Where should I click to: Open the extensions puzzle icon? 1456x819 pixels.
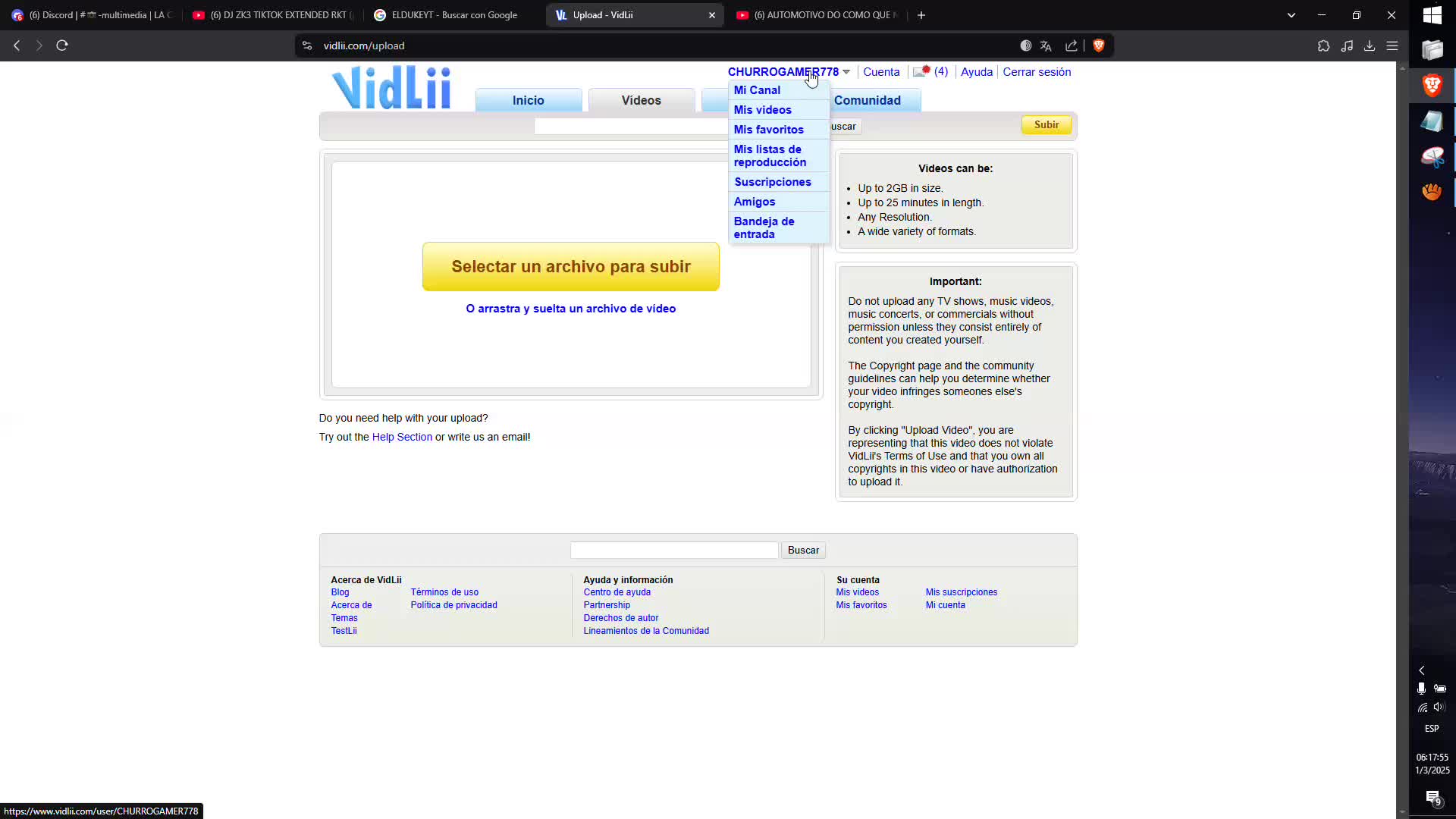(1323, 45)
